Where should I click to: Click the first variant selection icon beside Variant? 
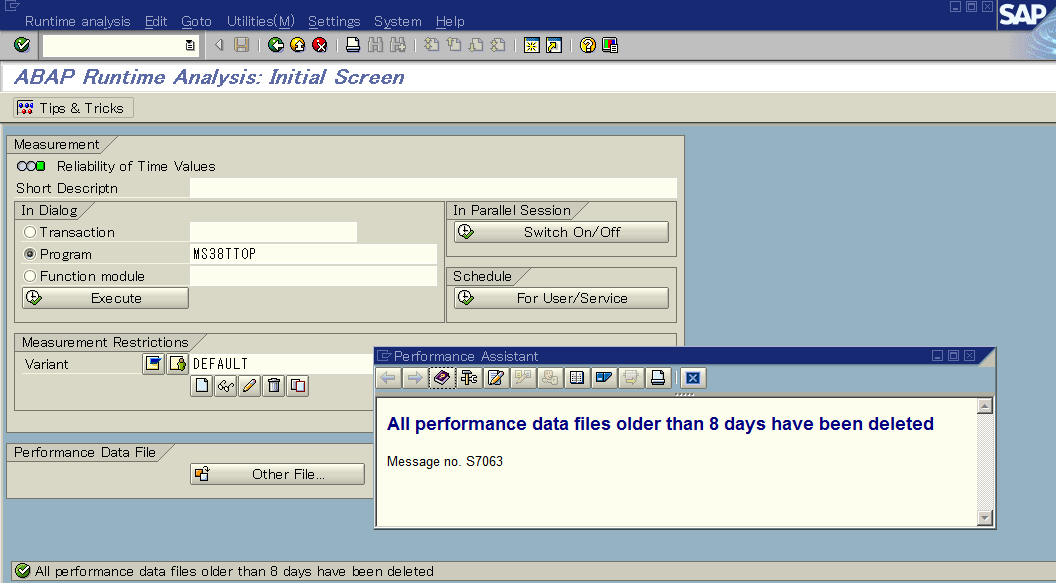(x=154, y=364)
